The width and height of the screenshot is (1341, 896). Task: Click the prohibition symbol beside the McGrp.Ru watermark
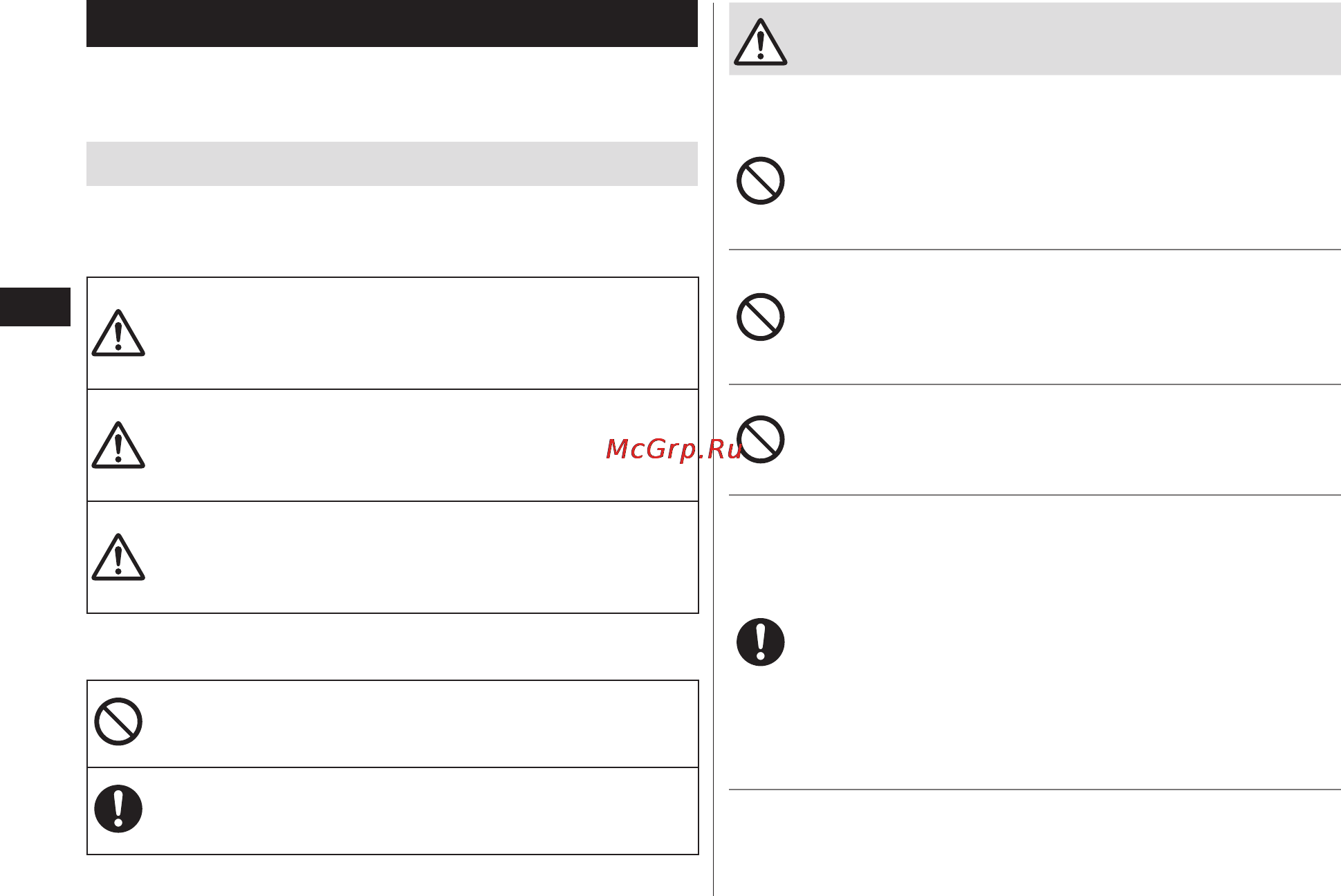click(x=760, y=439)
